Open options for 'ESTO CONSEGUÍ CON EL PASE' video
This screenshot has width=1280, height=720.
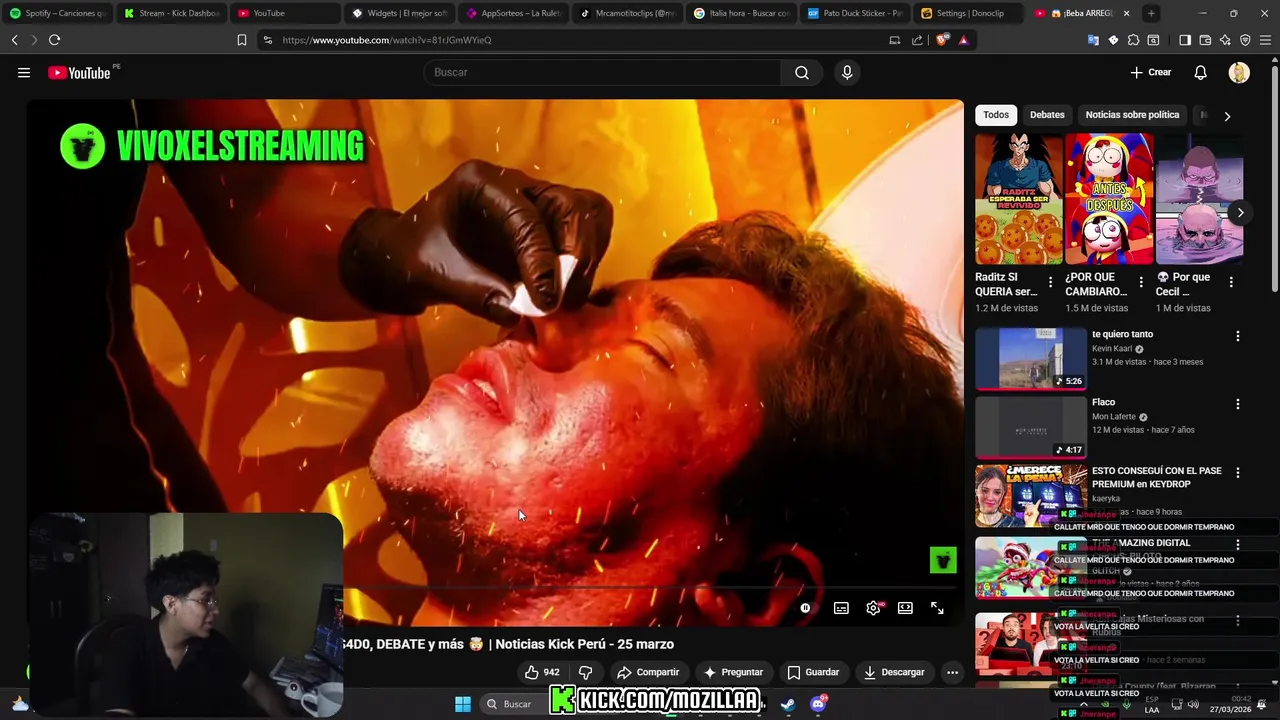pos(1238,473)
